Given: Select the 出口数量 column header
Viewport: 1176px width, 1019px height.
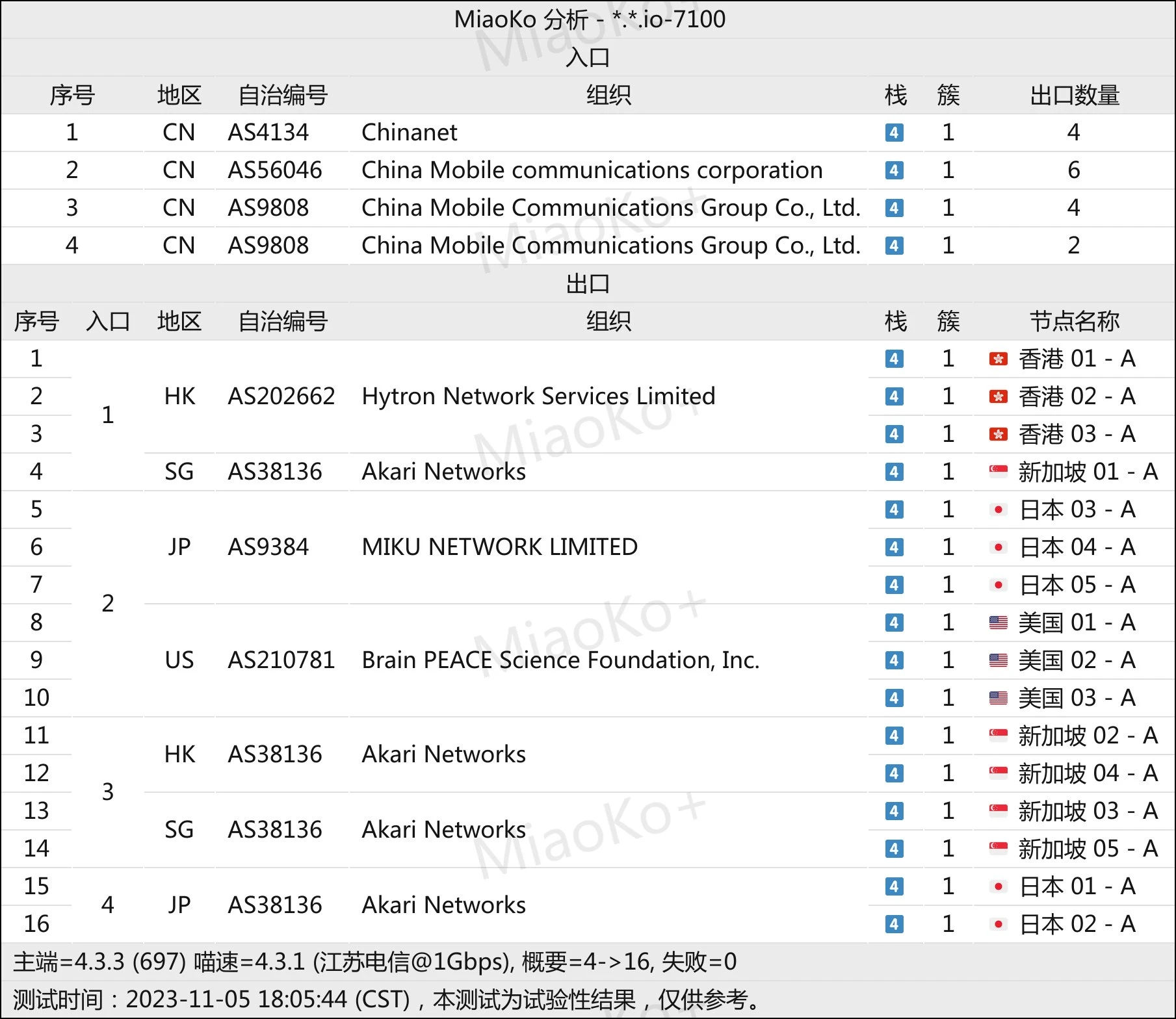Looking at the screenshot, I should 1074,96.
